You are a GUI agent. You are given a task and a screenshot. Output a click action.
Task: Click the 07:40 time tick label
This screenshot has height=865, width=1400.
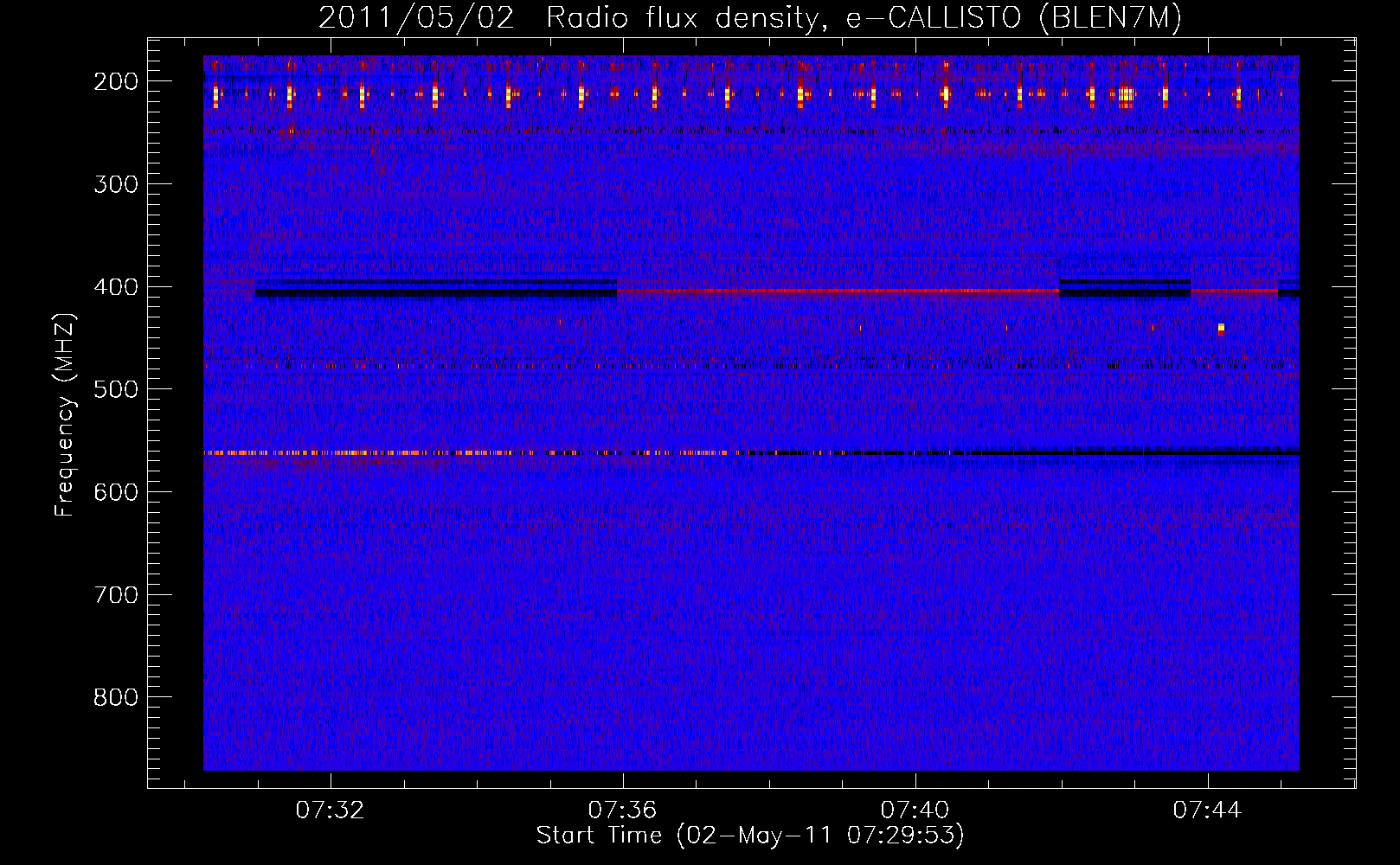[915, 811]
